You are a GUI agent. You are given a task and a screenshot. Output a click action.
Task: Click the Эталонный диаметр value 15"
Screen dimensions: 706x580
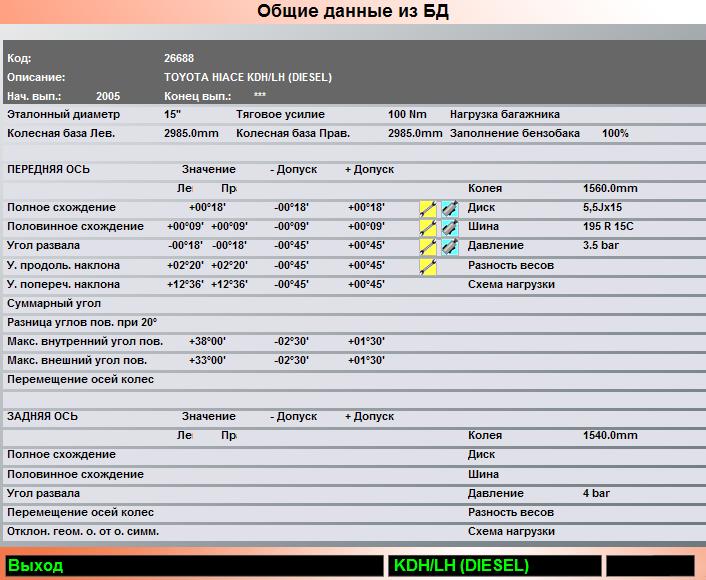(x=172, y=114)
